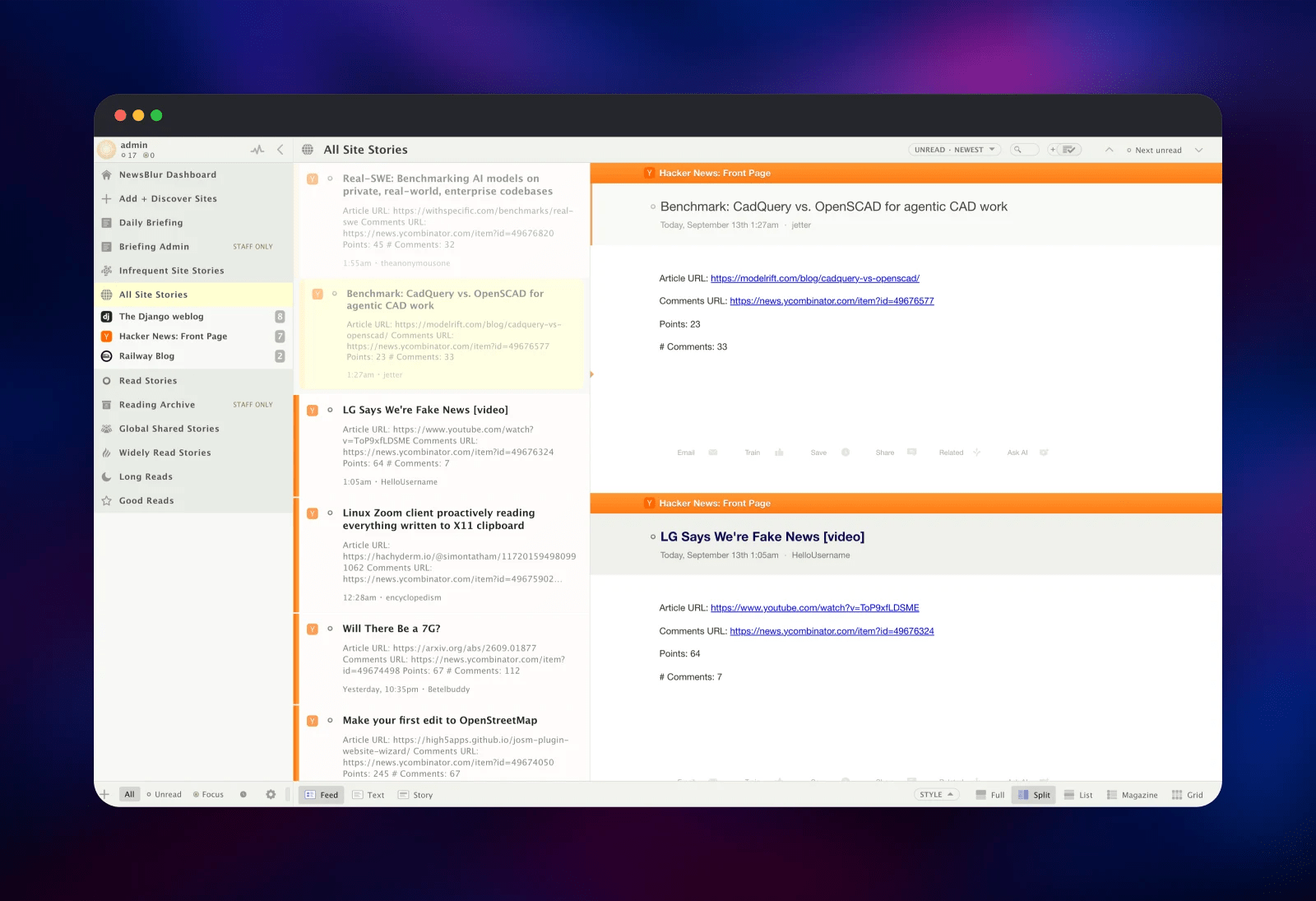Open youtube.com ToP9xfLDSME article link
Image resolution: width=1316 pixels, height=901 pixels.
(x=814, y=608)
